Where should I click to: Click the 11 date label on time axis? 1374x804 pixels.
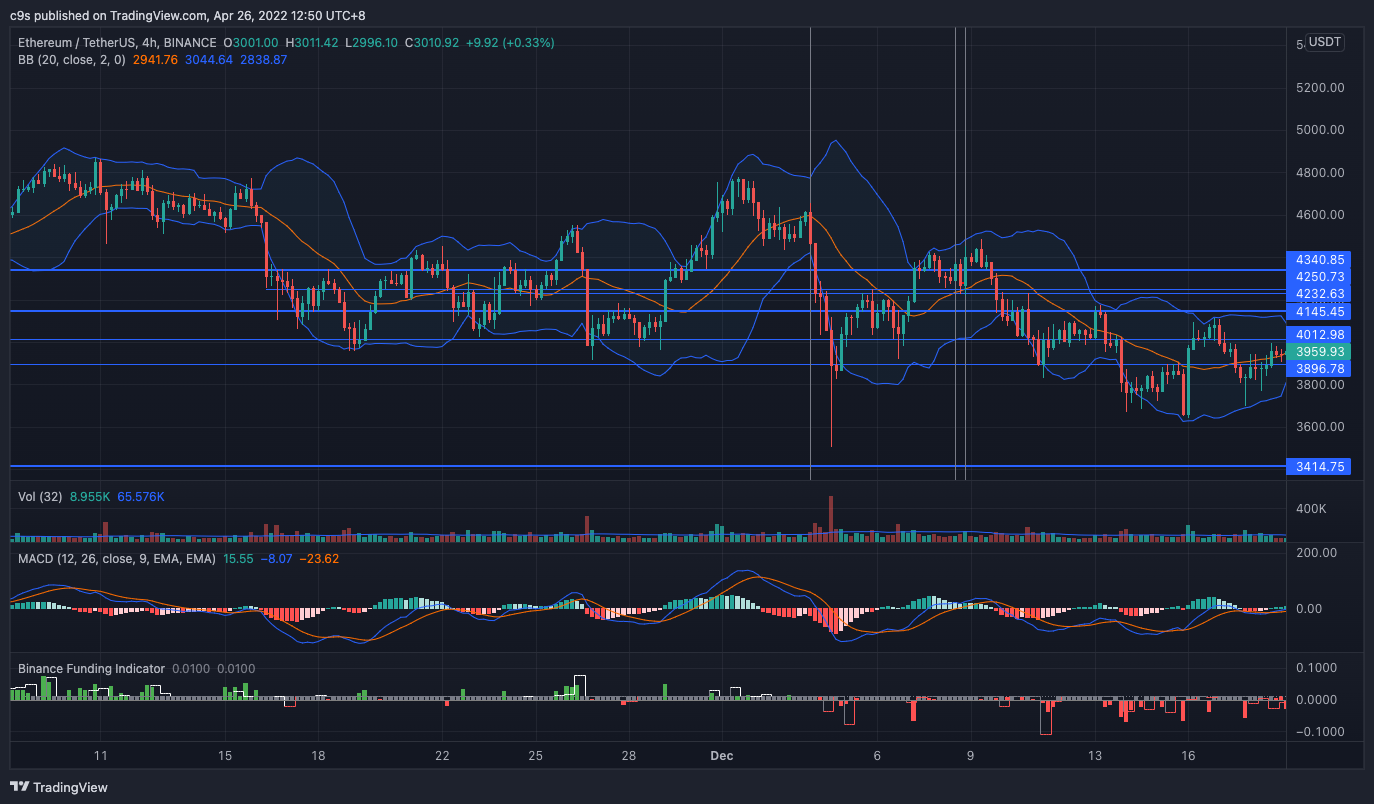(100, 756)
